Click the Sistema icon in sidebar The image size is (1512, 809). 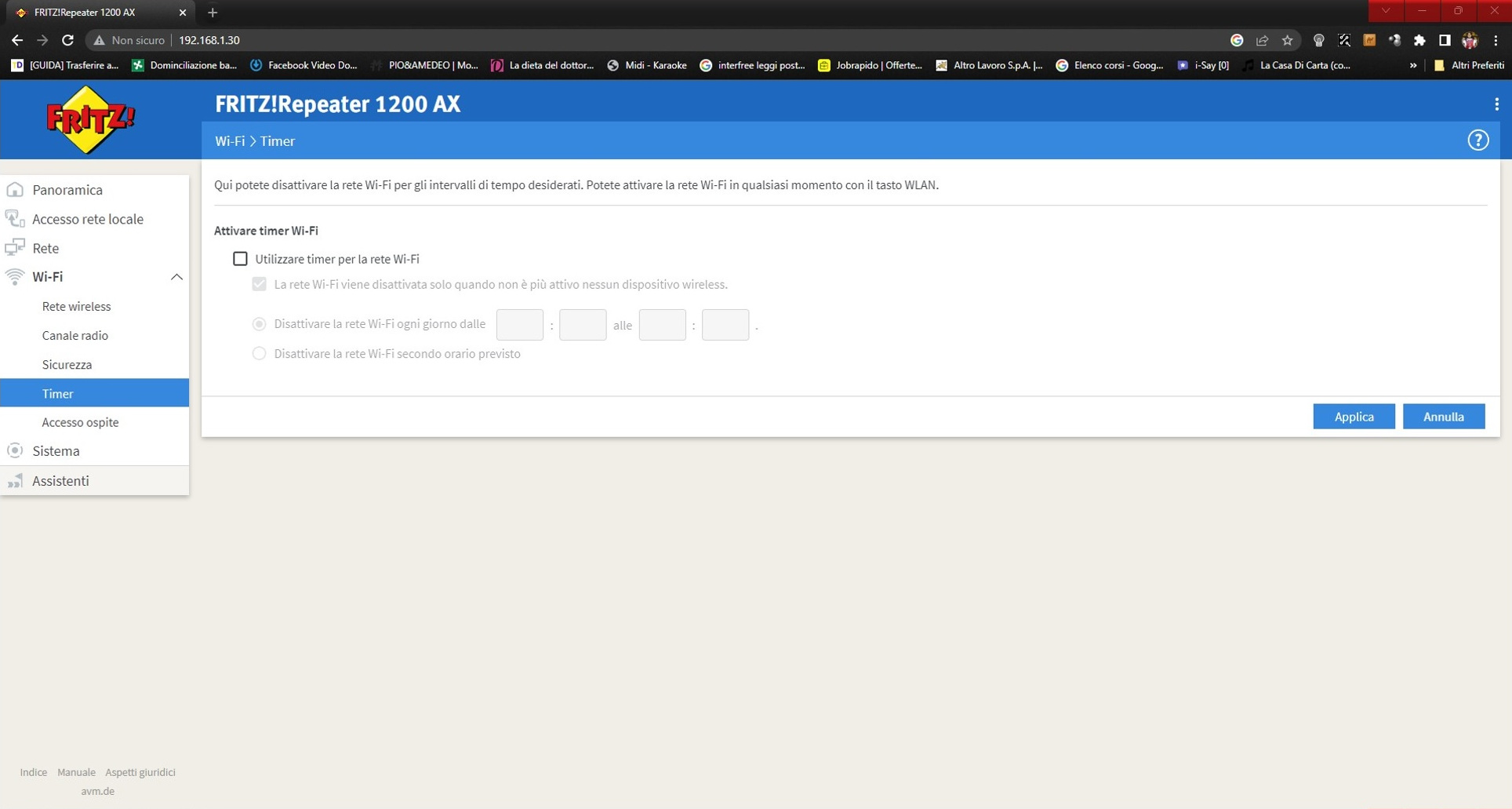tap(15, 450)
